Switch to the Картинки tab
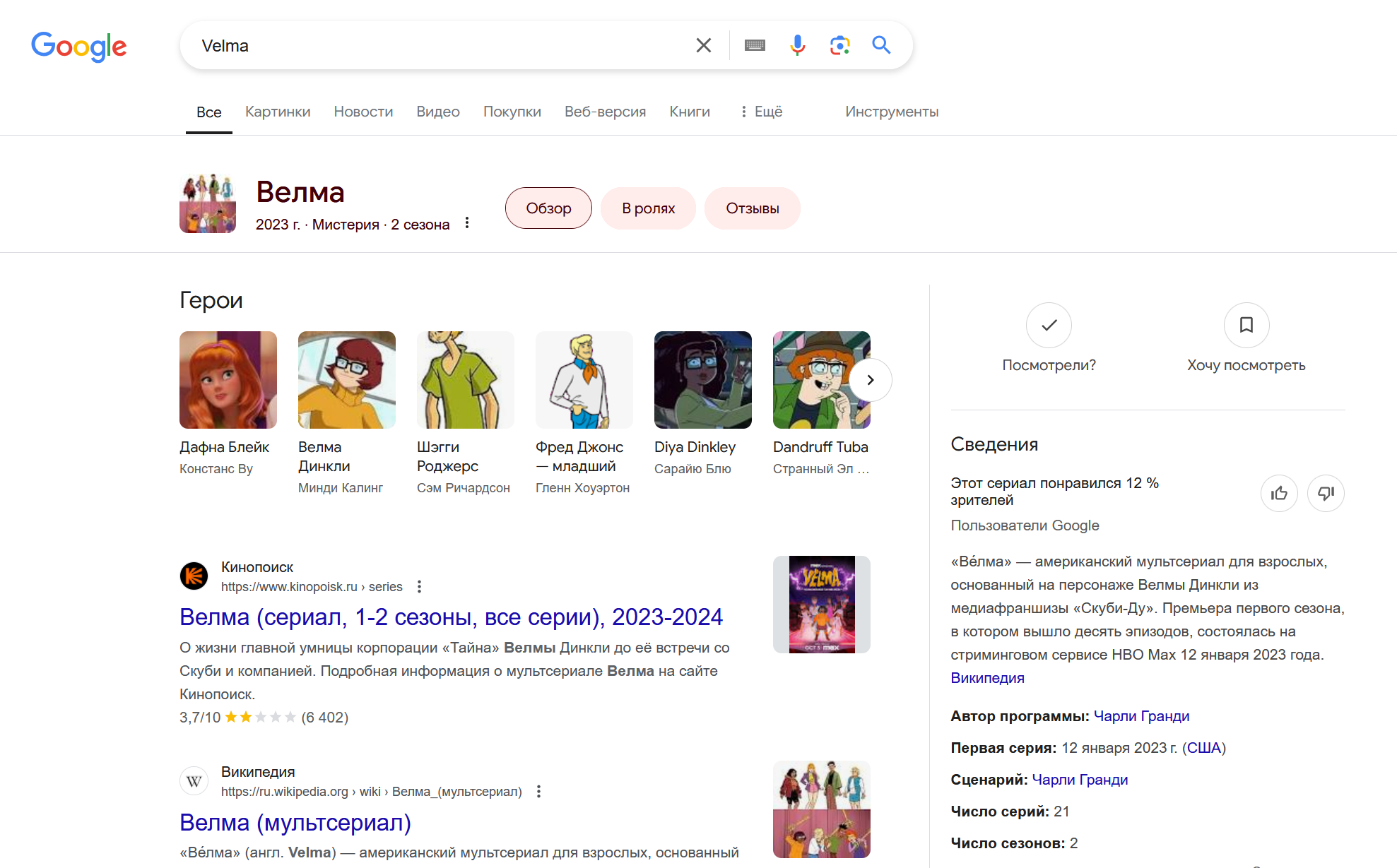Viewport: 1397px width, 868px height. (278, 112)
